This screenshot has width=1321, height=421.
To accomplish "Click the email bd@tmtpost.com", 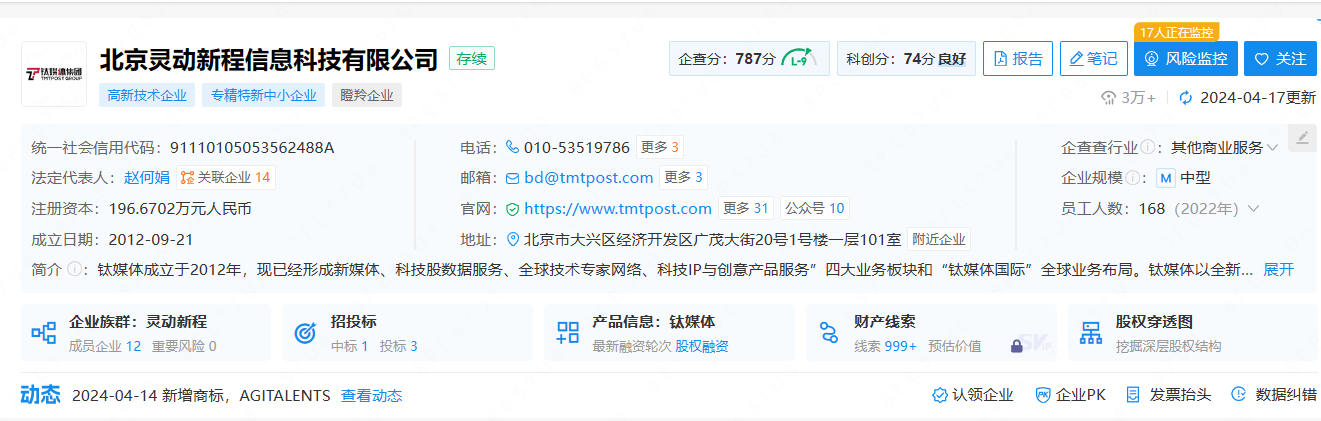I will tap(588, 178).
